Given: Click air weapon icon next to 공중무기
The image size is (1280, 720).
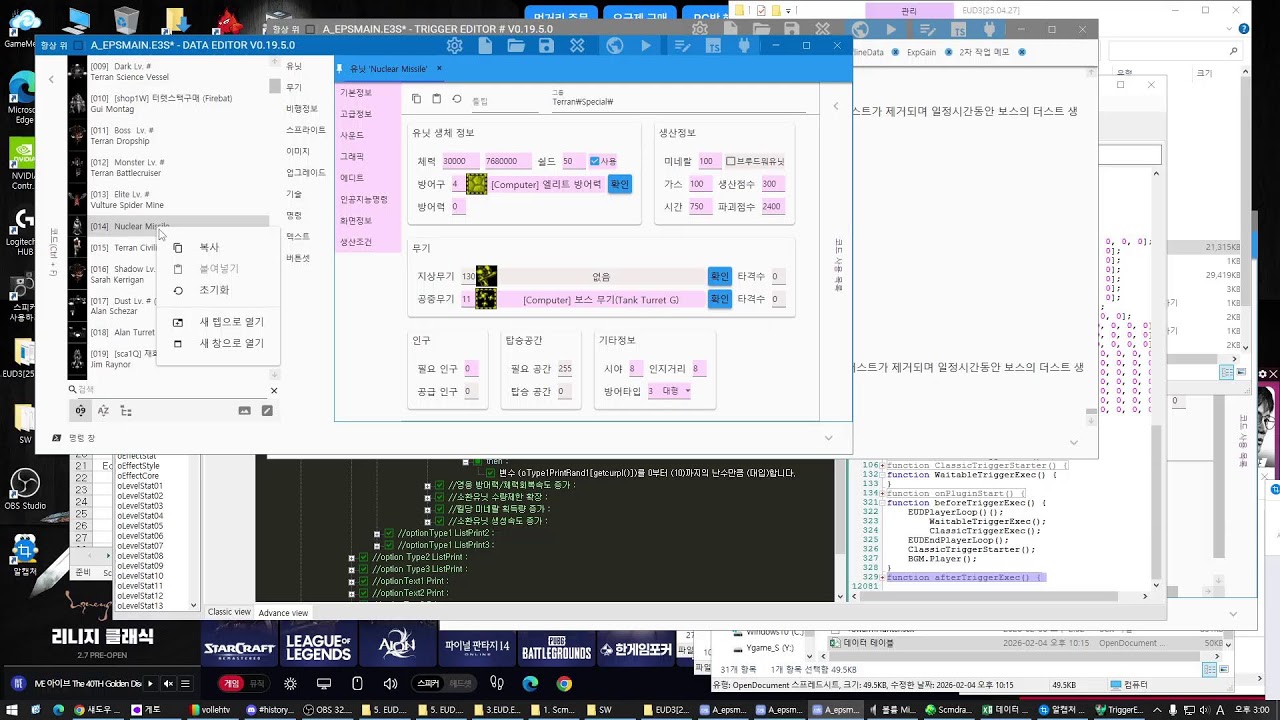Looking at the screenshot, I should tap(486, 299).
